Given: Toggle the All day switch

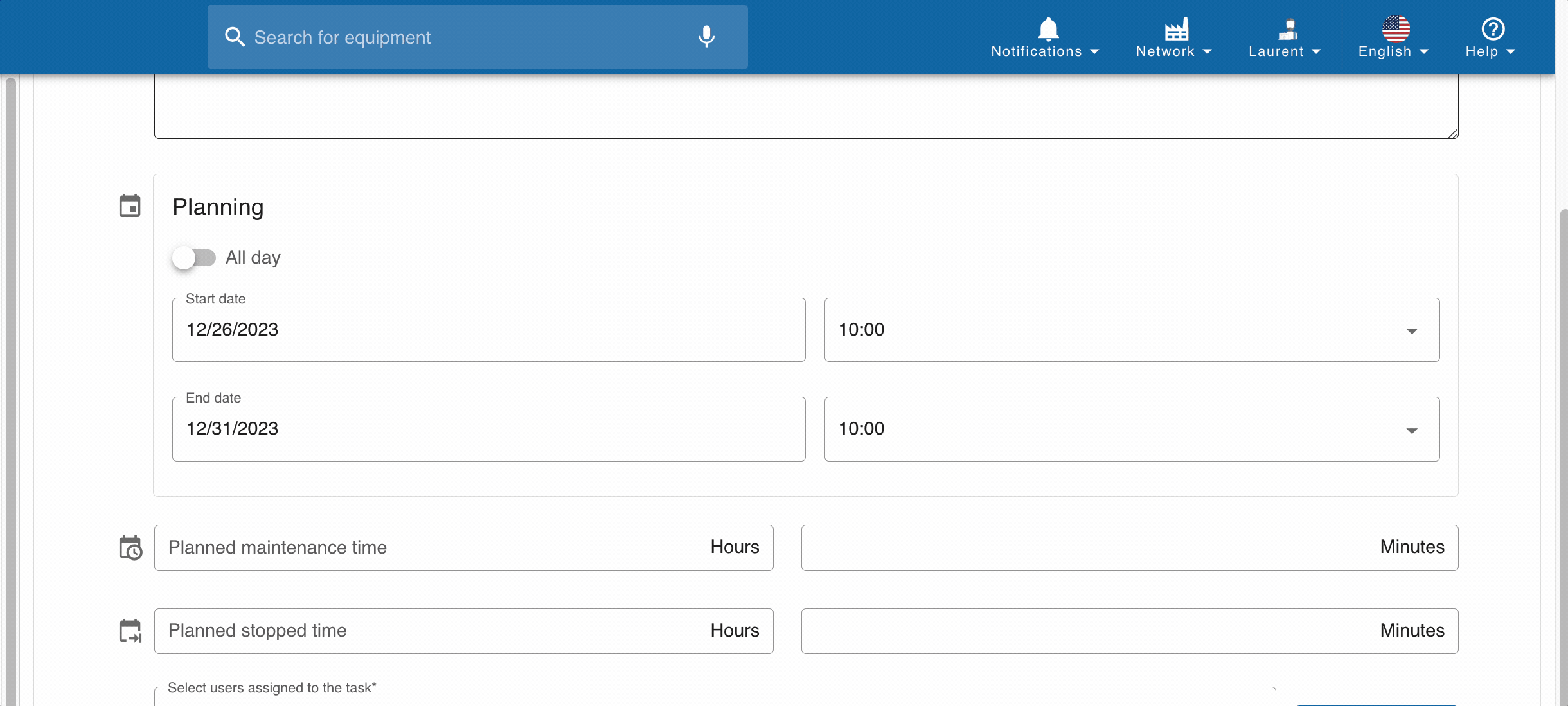Looking at the screenshot, I should (x=194, y=258).
